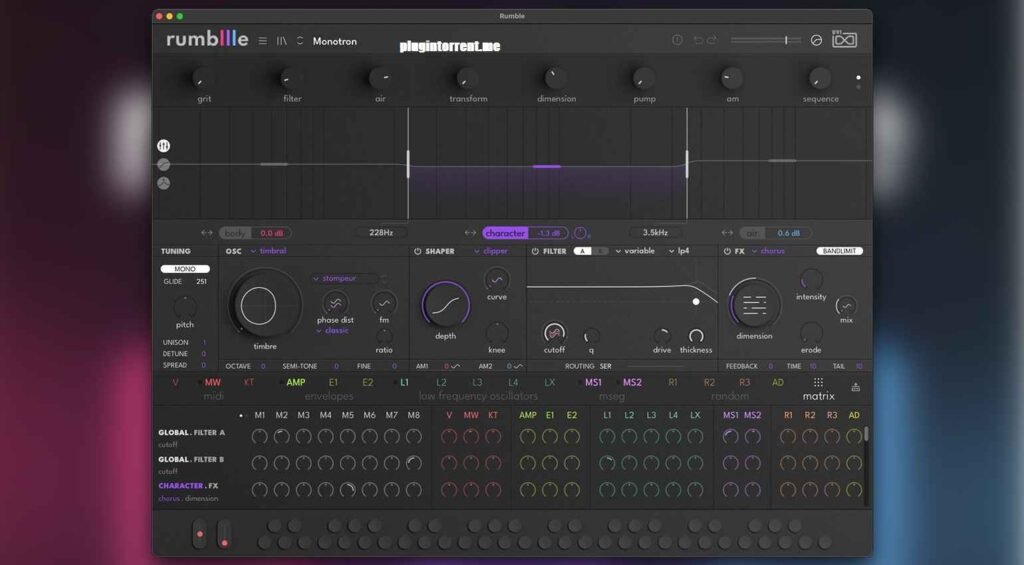The image size is (1024, 565).
Task: Click the redo arrow icon
Action: coord(712,40)
